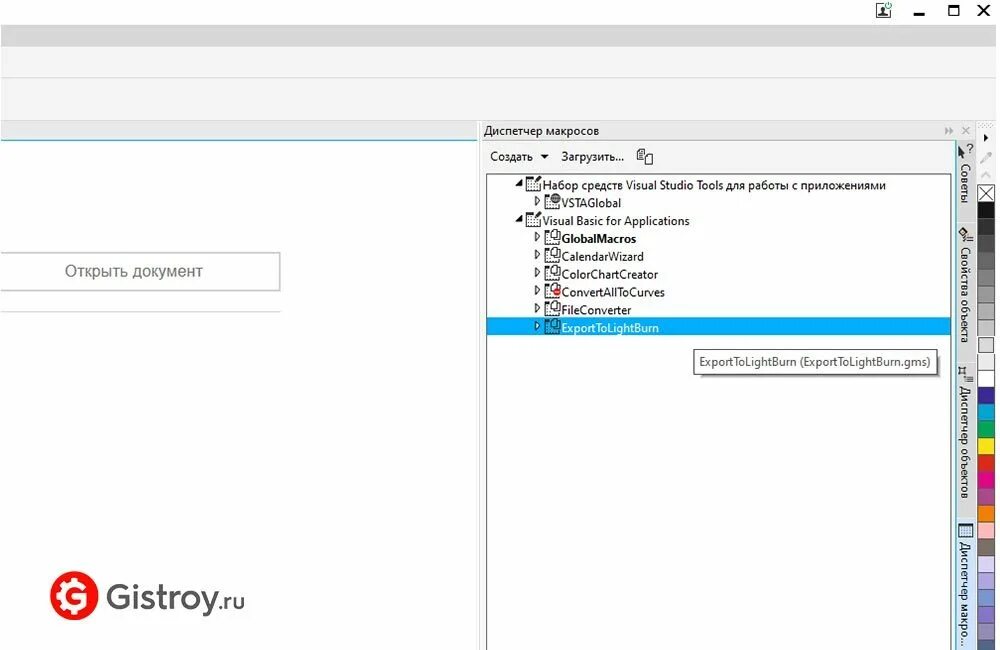Click the palette eyedropper icon
Image resolution: width=1000 pixels, height=650 pixels.
click(986, 158)
